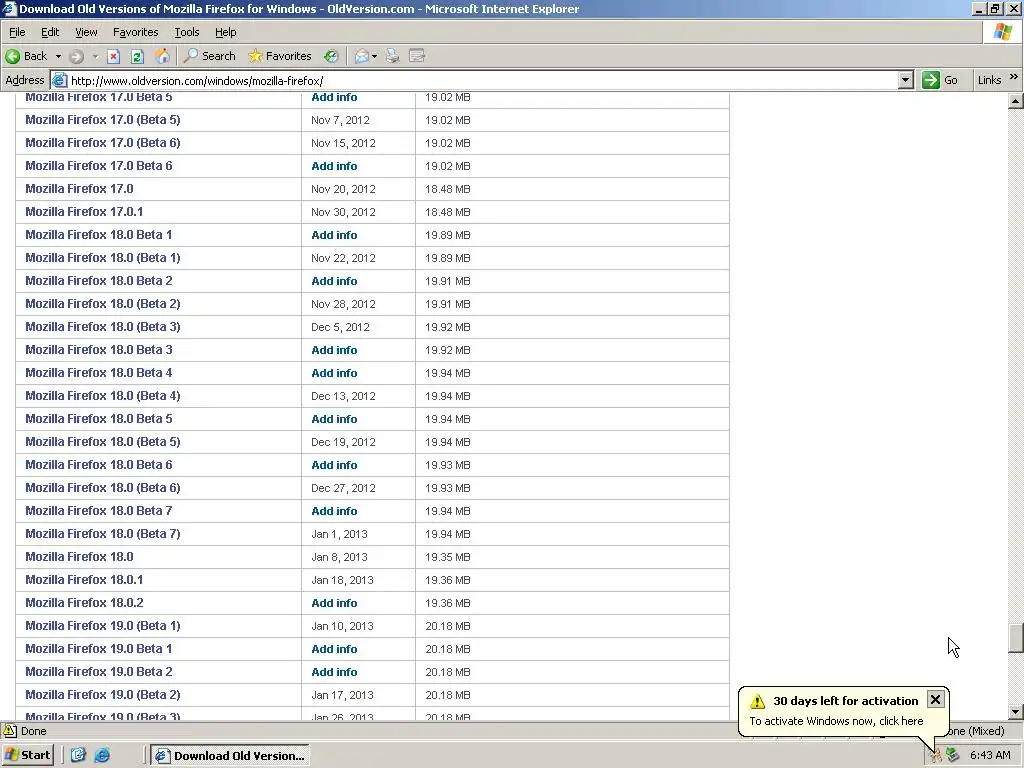Click Add info for Firefox 17.0 Beta 6
The image size is (1024, 768).
coord(334,166)
